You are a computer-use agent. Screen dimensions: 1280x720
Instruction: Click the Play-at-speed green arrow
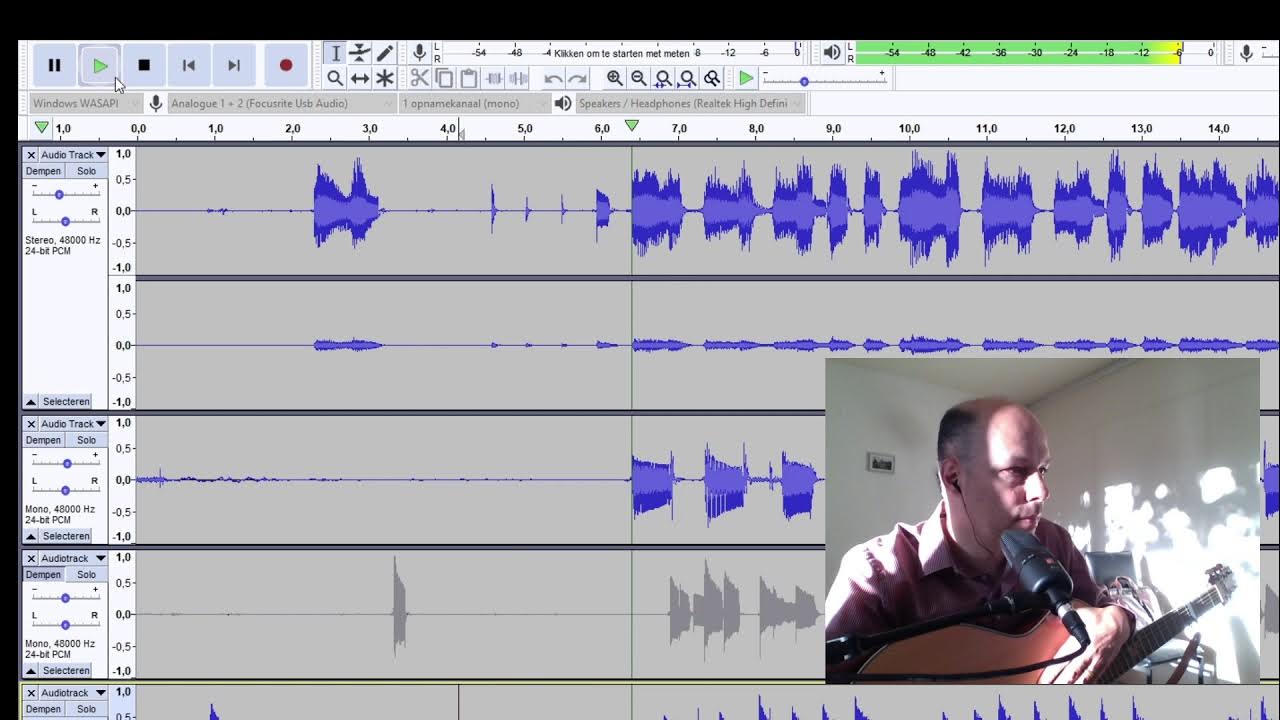click(746, 78)
